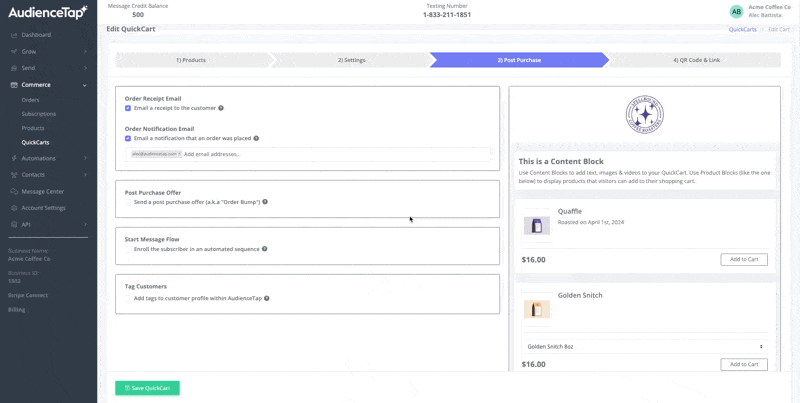Click the Commerce sidebar icon
Screen dimensions: 800x403
click(14, 85)
